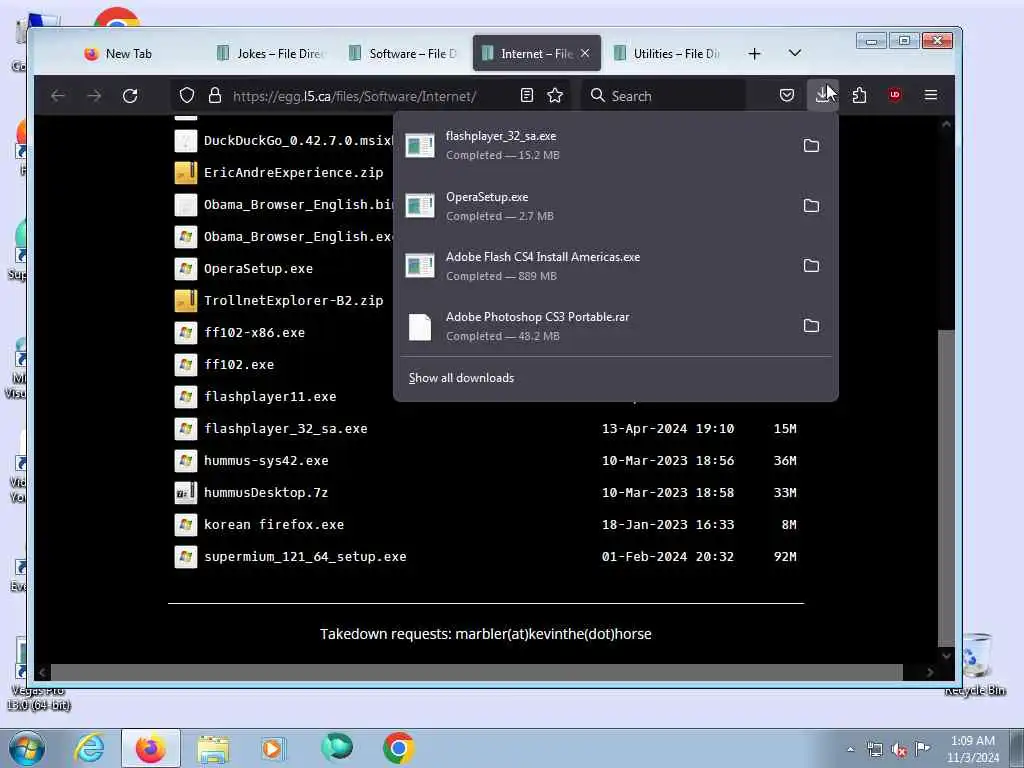The image size is (1024, 768).
Task: Switch to the Software – File Directory tab
Action: coord(404,54)
